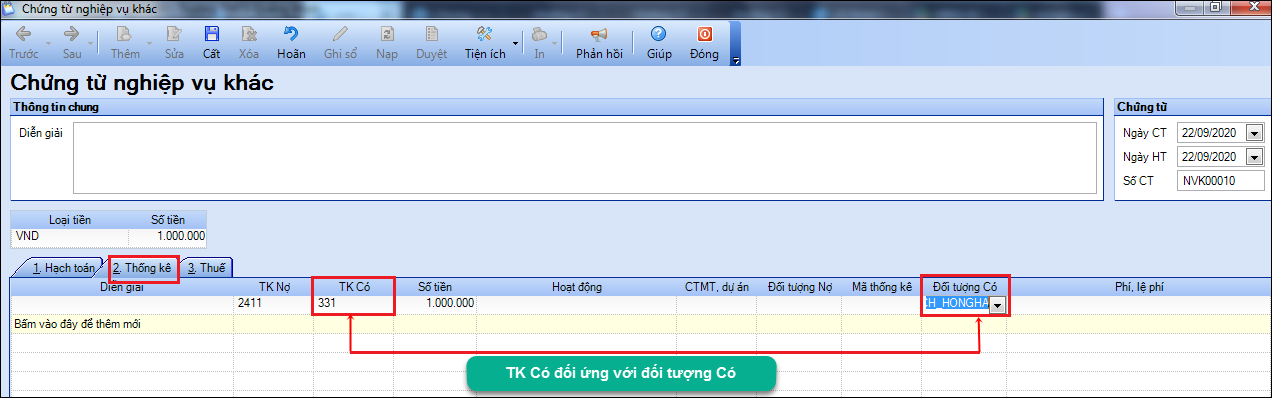Select the VND currency cell
The image size is (1272, 398).
tap(69, 236)
